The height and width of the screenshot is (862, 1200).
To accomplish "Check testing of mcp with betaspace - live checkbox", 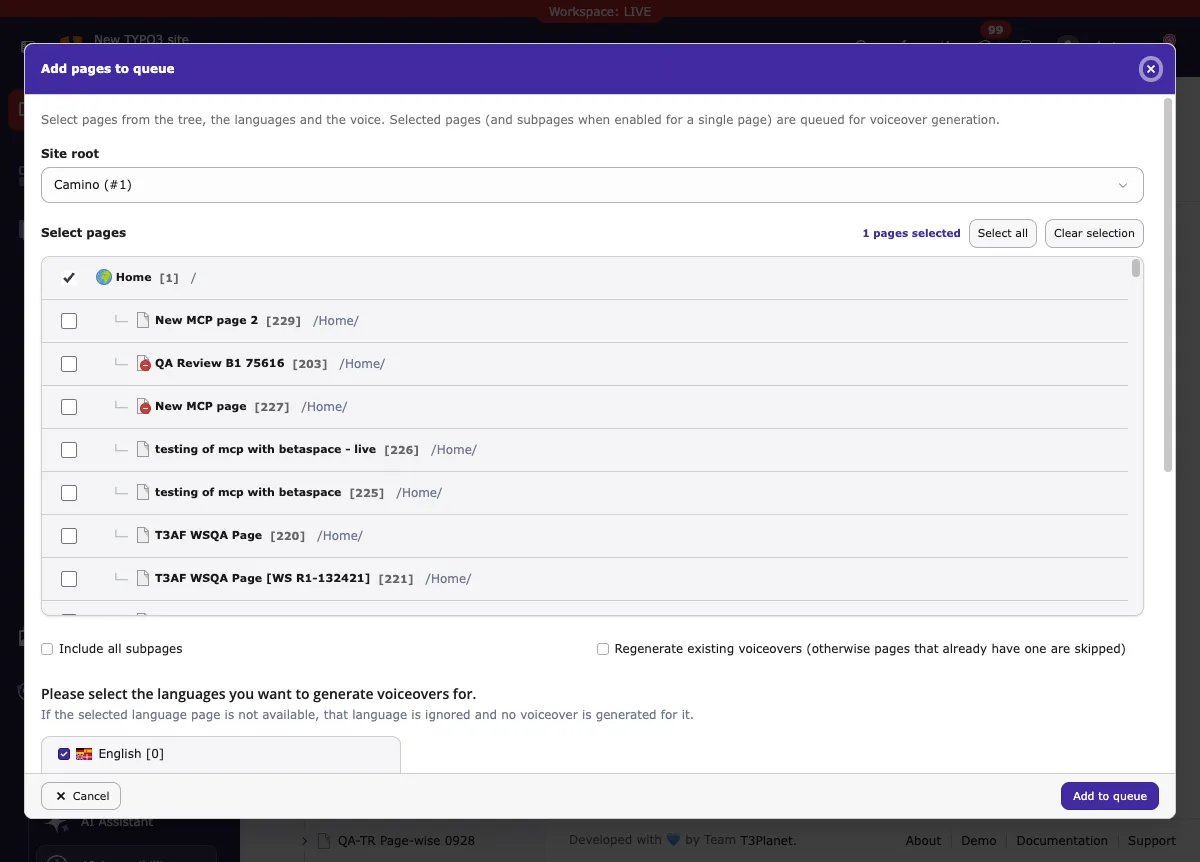I will [x=69, y=450].
